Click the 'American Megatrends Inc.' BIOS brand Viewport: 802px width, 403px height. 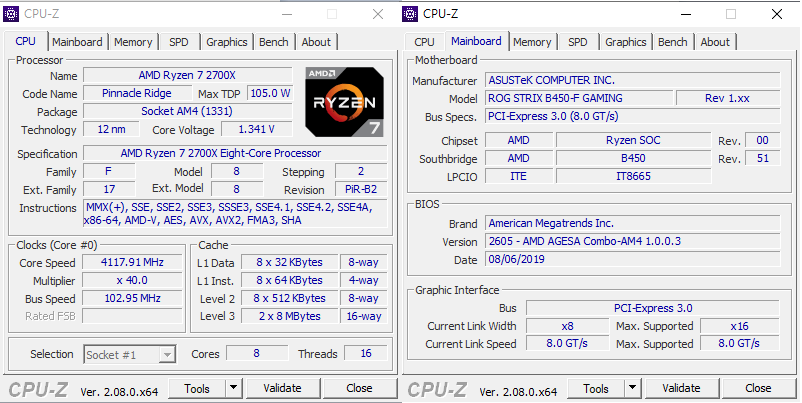click(633, 223)
